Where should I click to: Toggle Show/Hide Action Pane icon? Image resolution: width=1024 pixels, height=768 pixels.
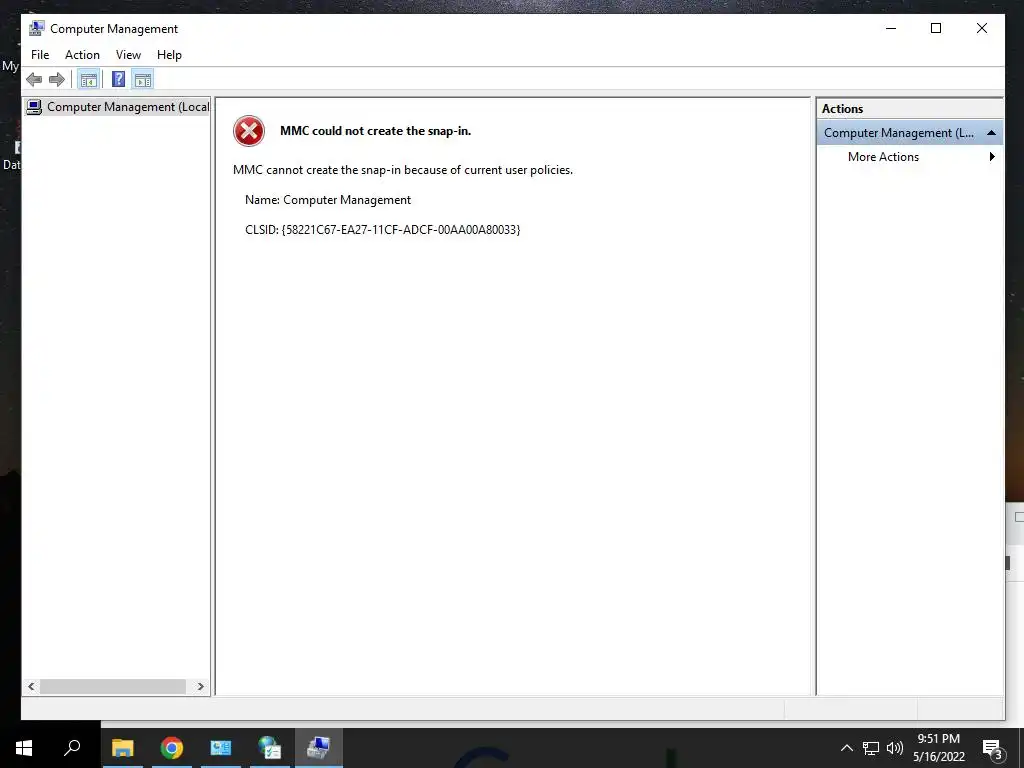coord(142,80)
